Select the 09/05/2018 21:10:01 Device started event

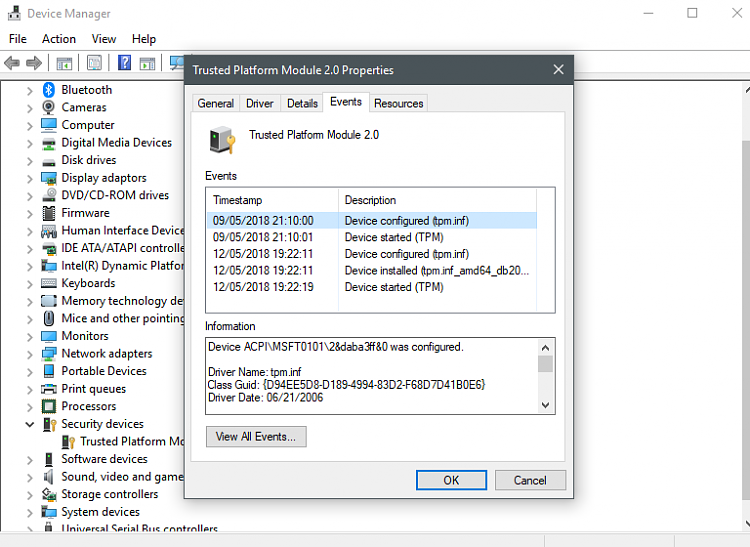click(372, 237)
